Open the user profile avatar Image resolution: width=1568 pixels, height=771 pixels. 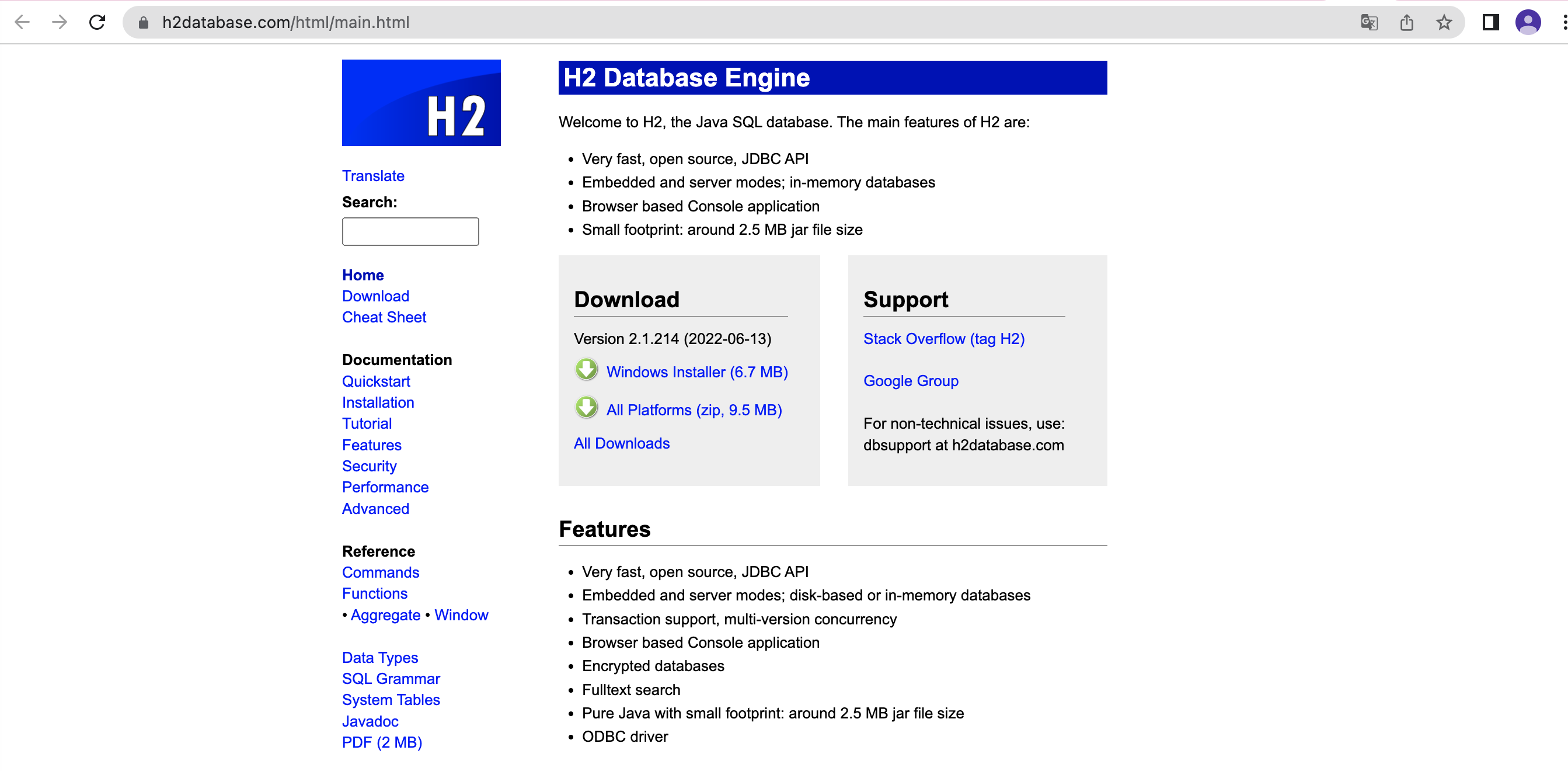pos(1528,23)
